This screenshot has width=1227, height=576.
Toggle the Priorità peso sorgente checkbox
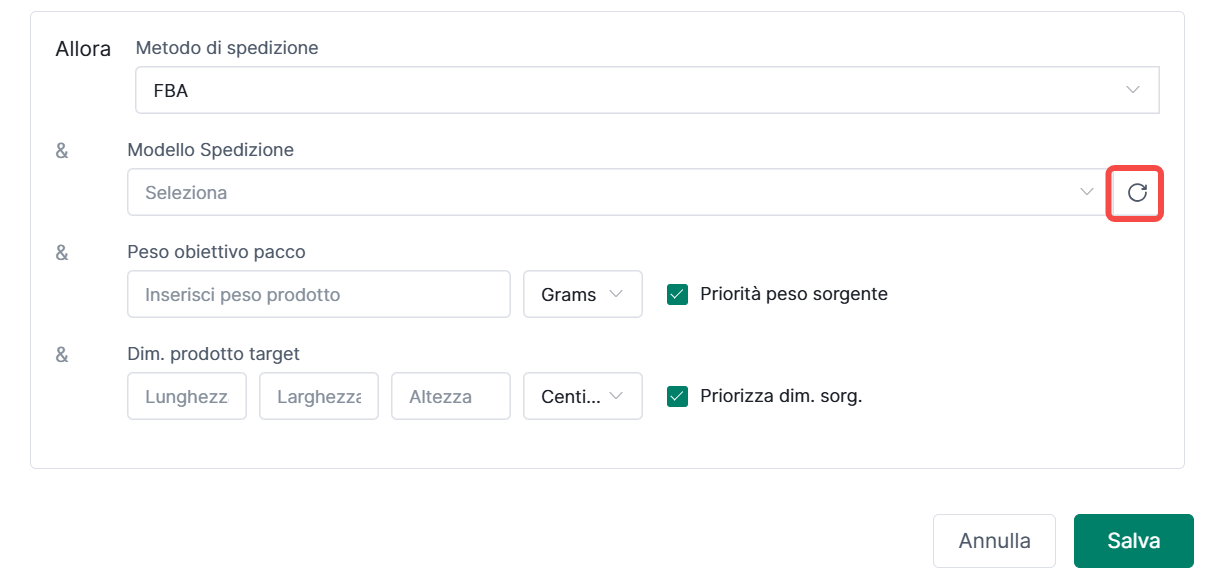678,294
